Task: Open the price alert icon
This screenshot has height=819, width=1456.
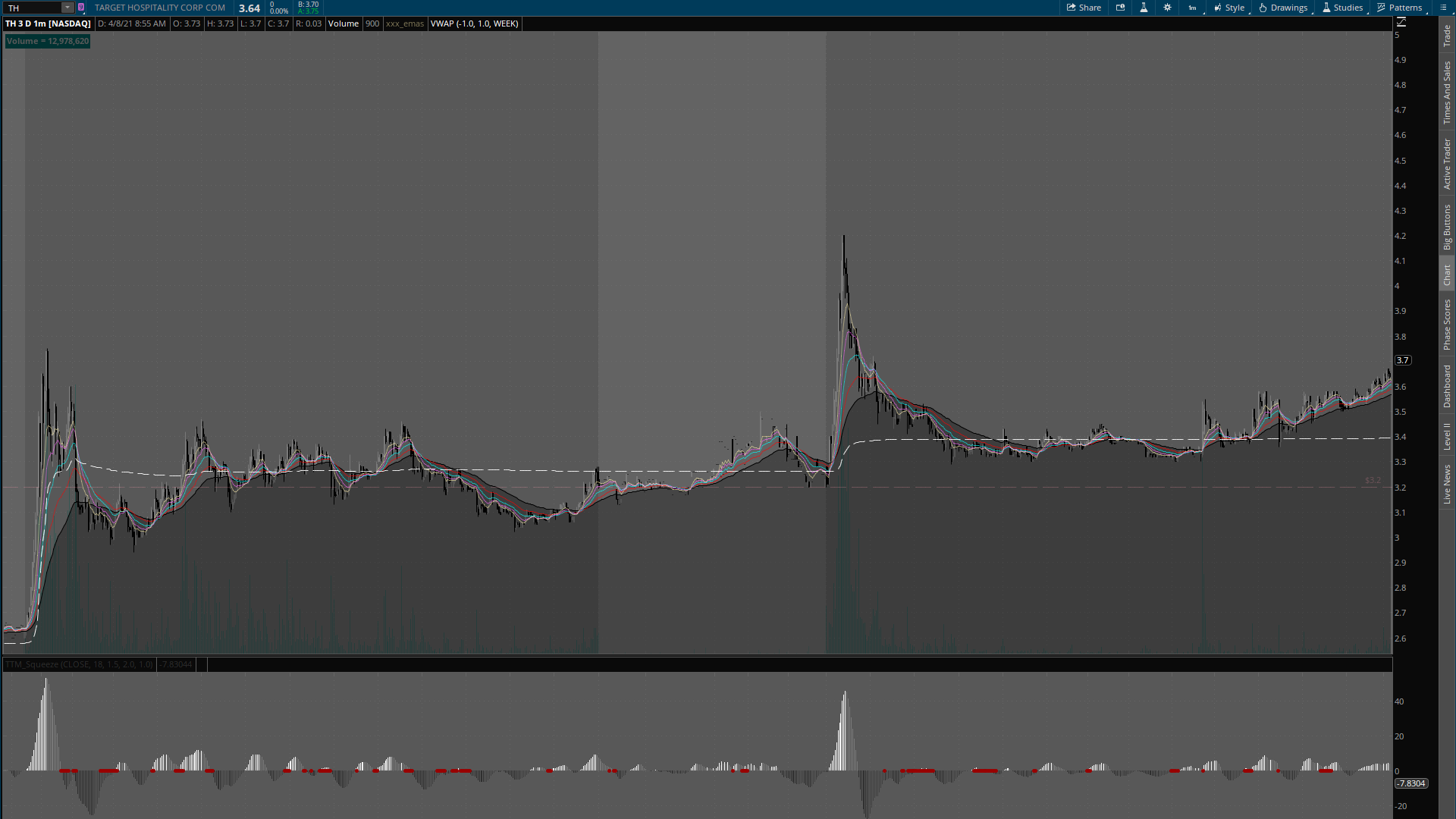Action: click(x=1120, y=8)
